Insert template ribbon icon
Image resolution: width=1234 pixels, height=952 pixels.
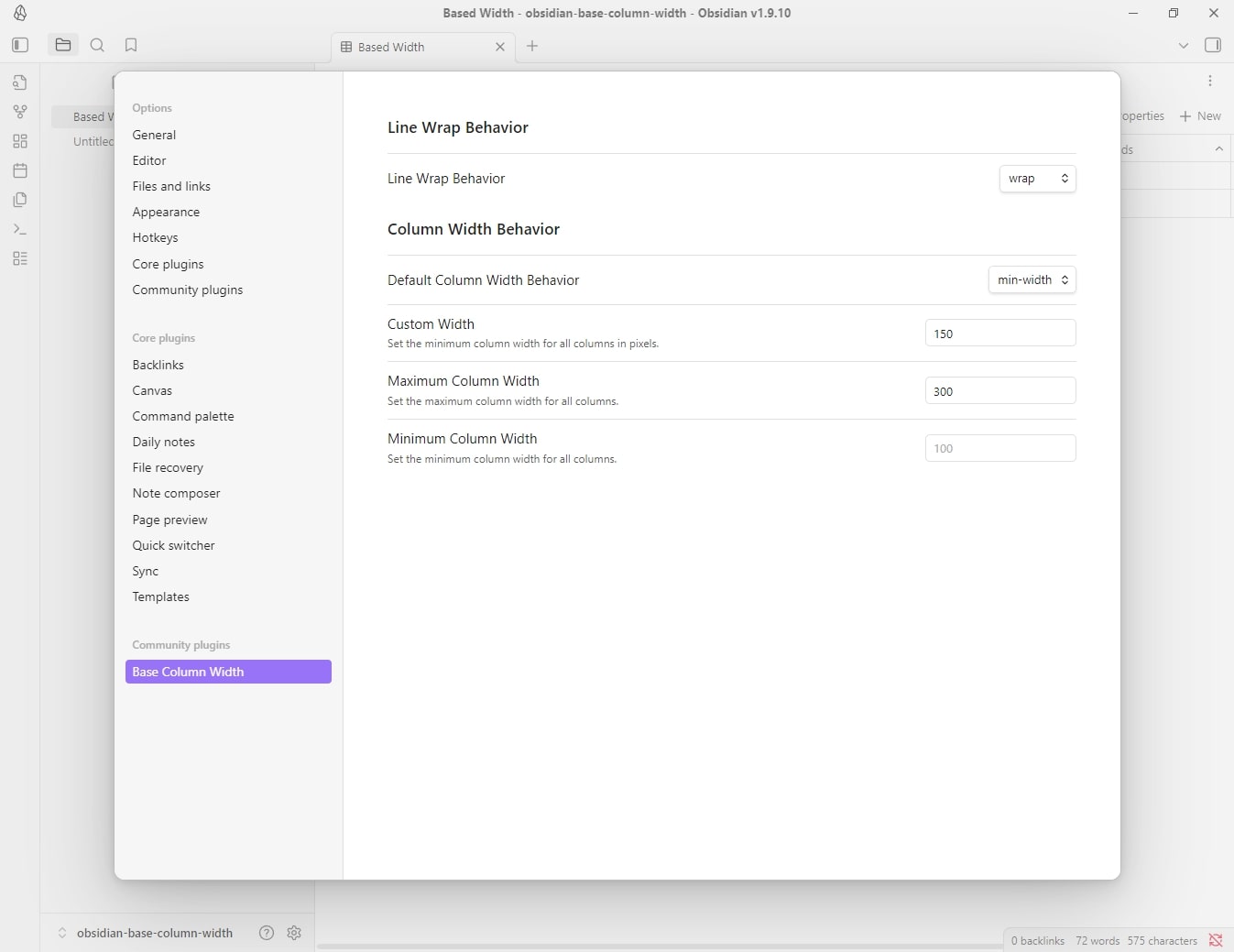20,200
